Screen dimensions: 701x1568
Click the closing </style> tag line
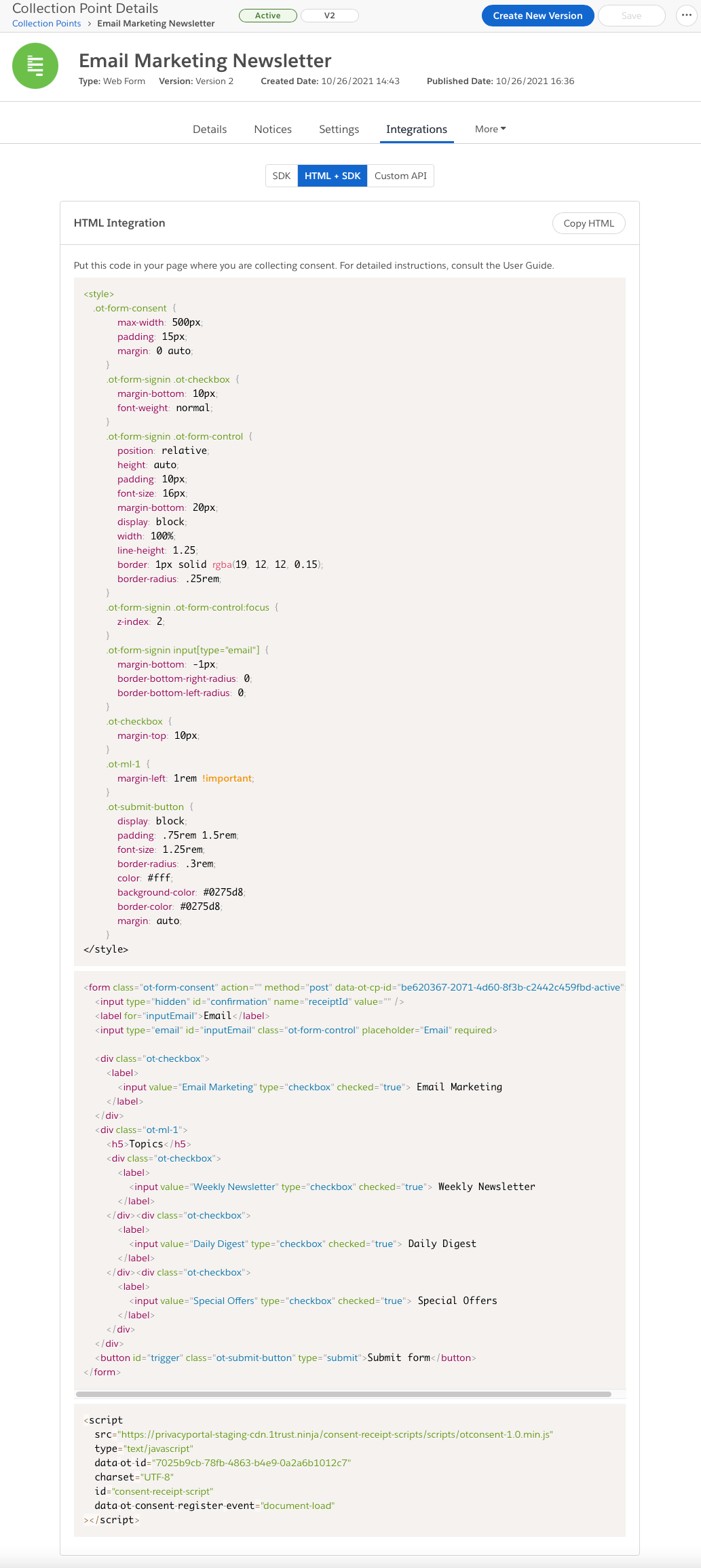[106, 949]
